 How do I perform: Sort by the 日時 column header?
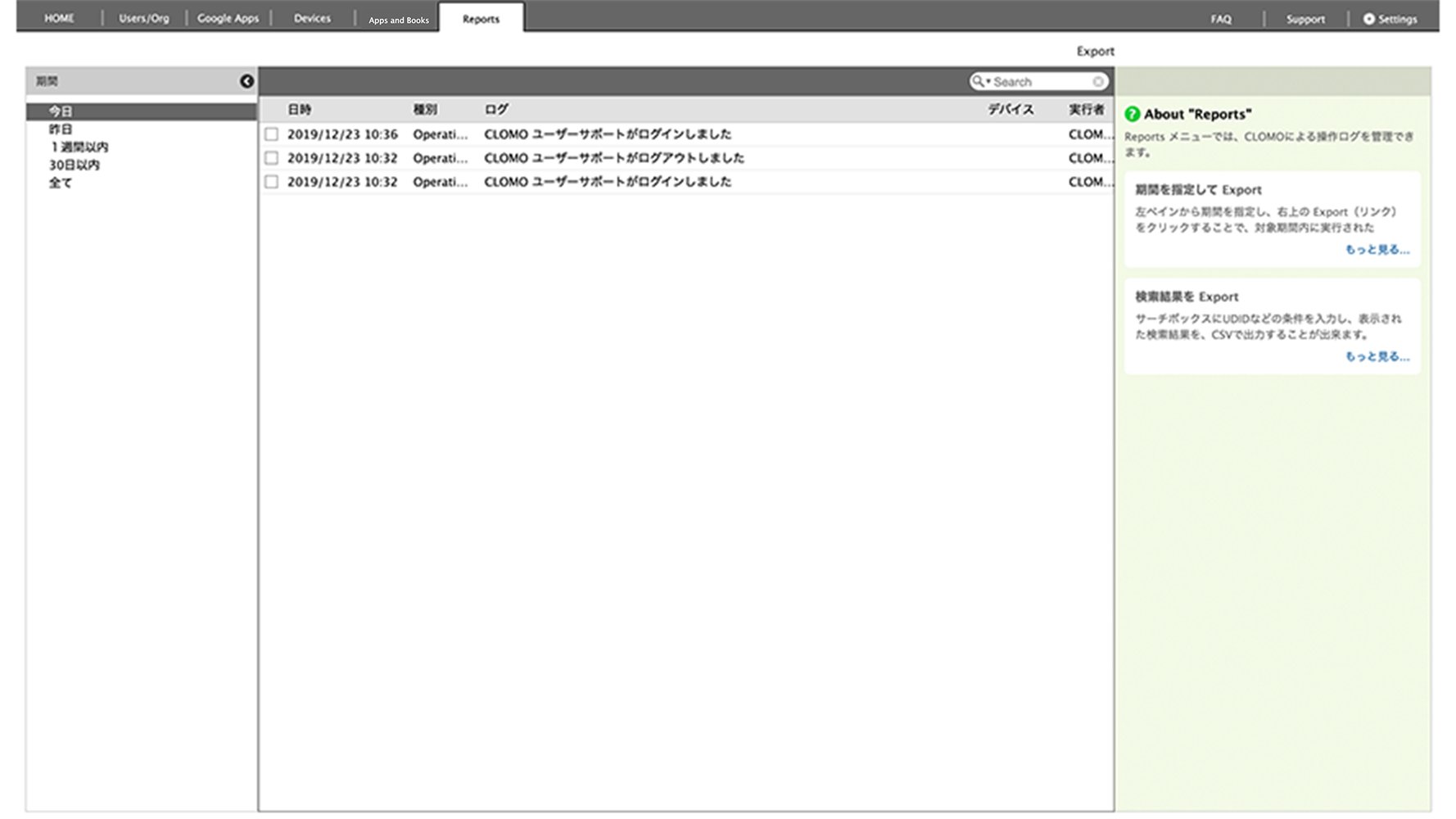pyautogui.click(x=300, y=109)
